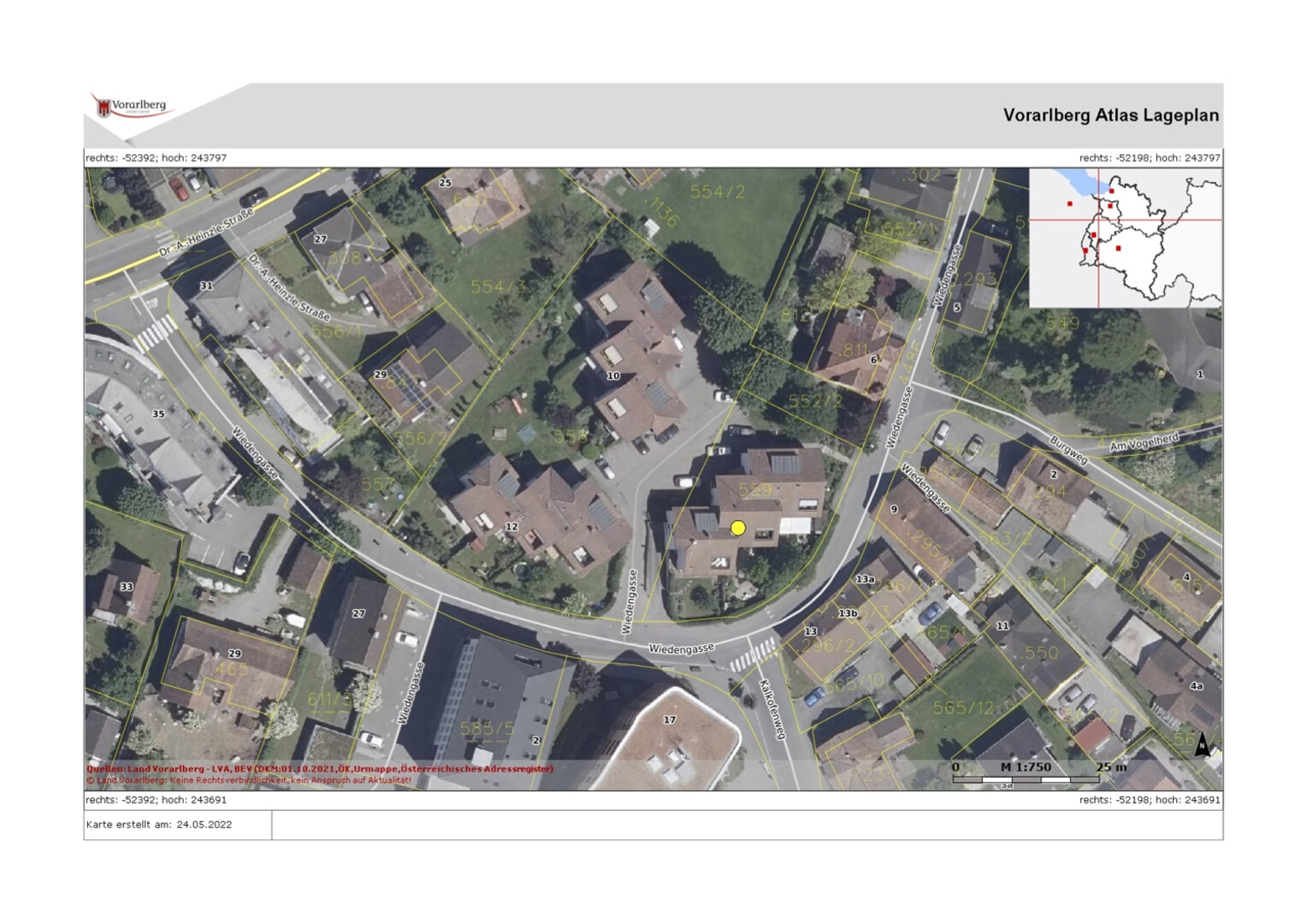Click parcel number 585/5 label
This screenshot has height=924, width=1307.
(488, 728)
